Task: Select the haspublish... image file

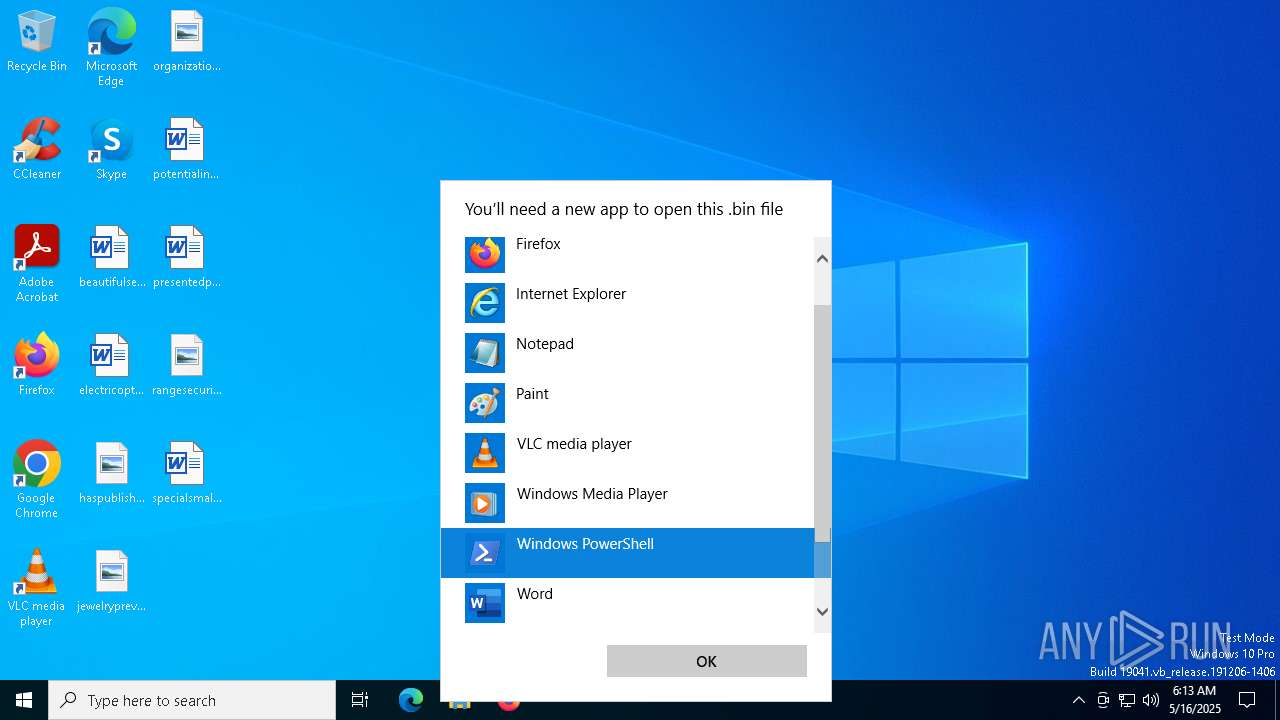Action: click(x=111, y=473)
